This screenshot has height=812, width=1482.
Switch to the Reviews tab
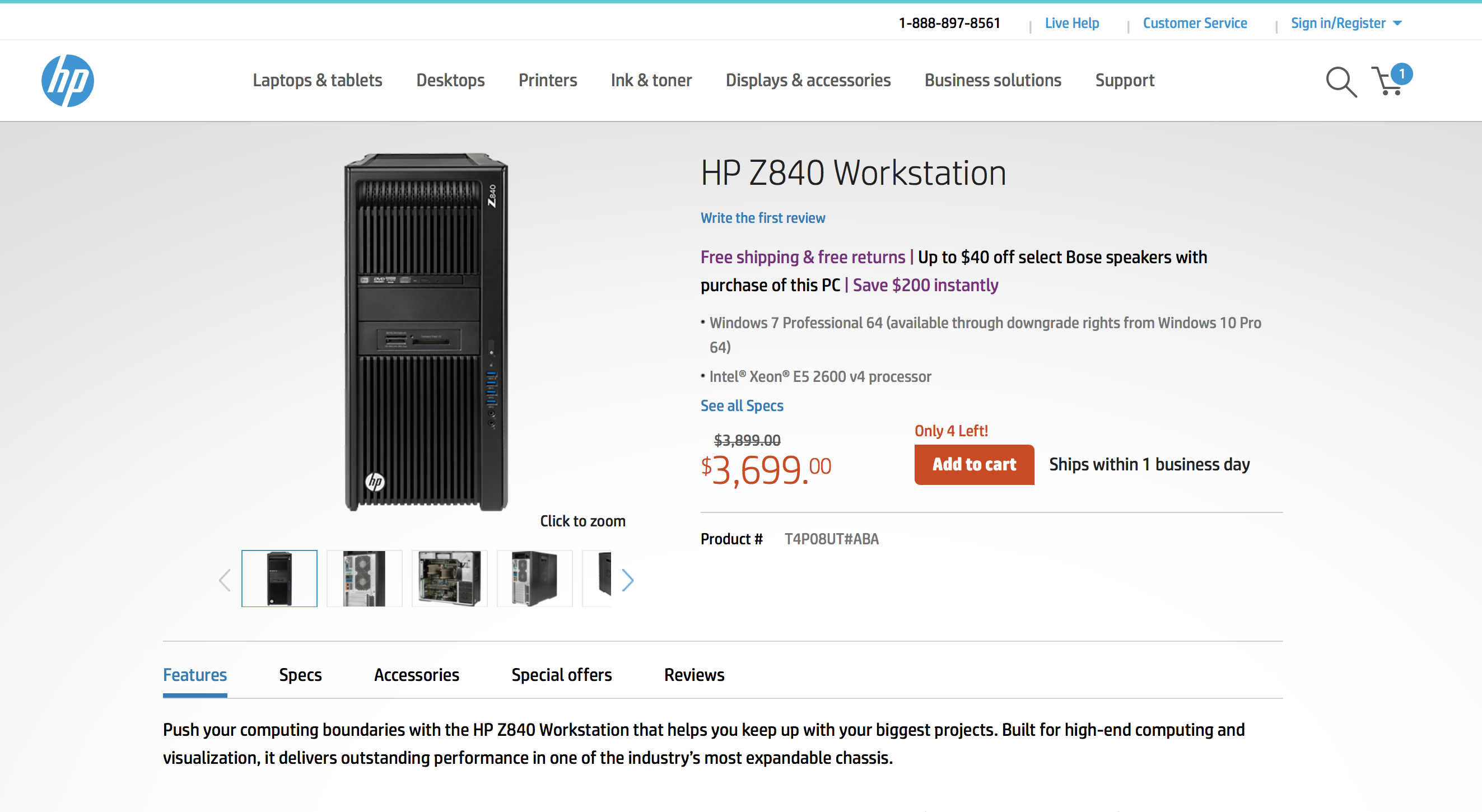point(694,675)
